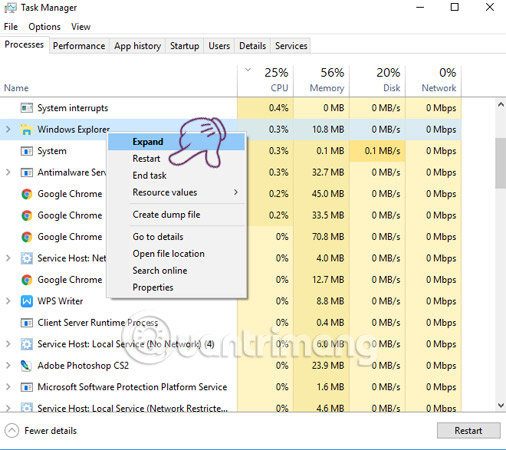Image resolution: width=506 pixels, height=450 pixels.
Task: Click the scrollbar down arrow
Action: coord(501,405)
